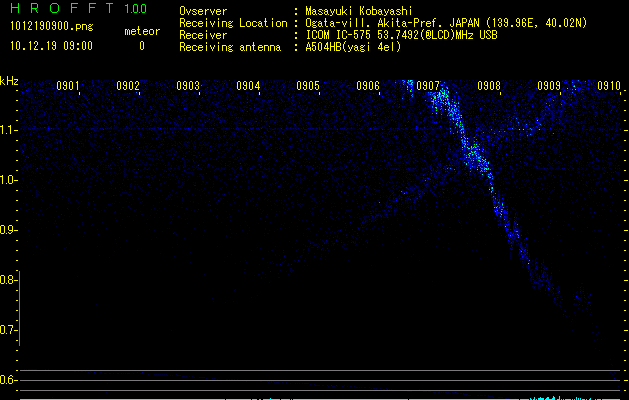Click observer name Masayuki Kobayashi
The image size is (629, 400).
tap(359, 11)
